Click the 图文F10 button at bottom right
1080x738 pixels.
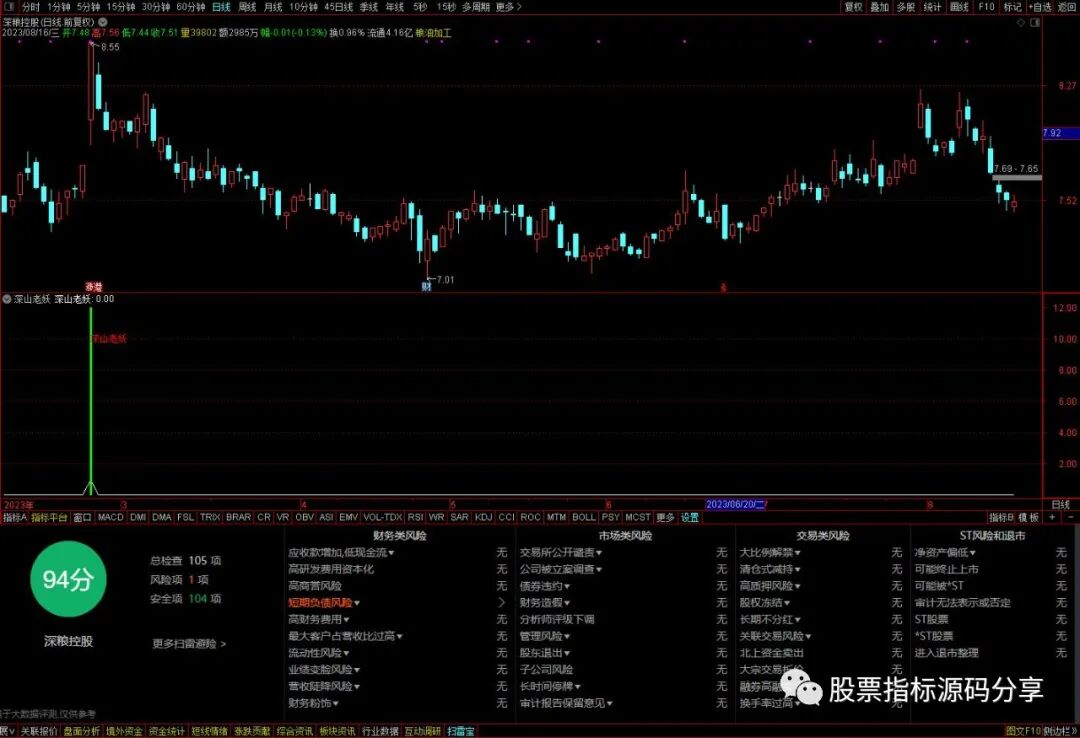coord(1023,731)
